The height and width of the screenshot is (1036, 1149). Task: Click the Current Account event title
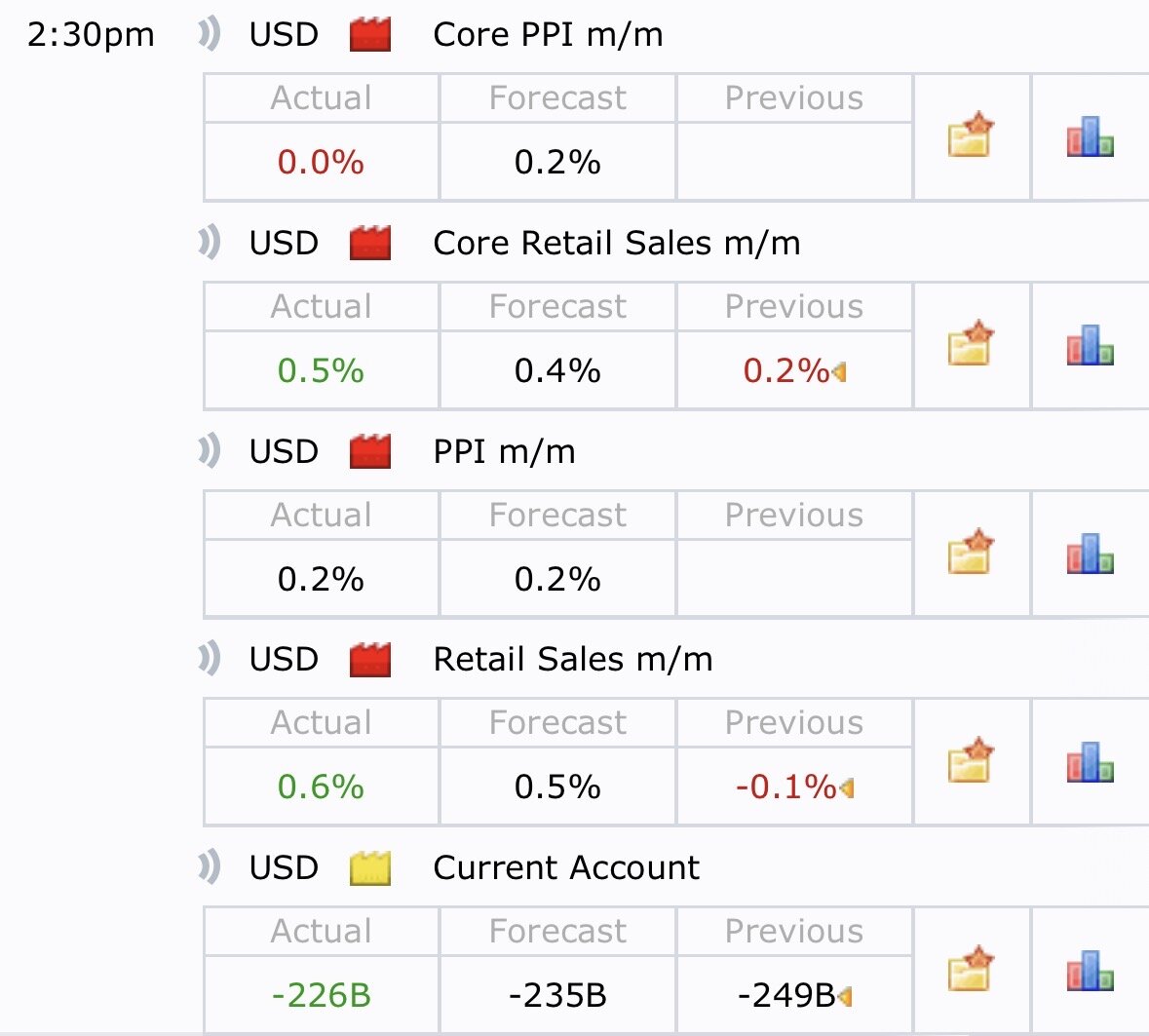coord(566,867)
